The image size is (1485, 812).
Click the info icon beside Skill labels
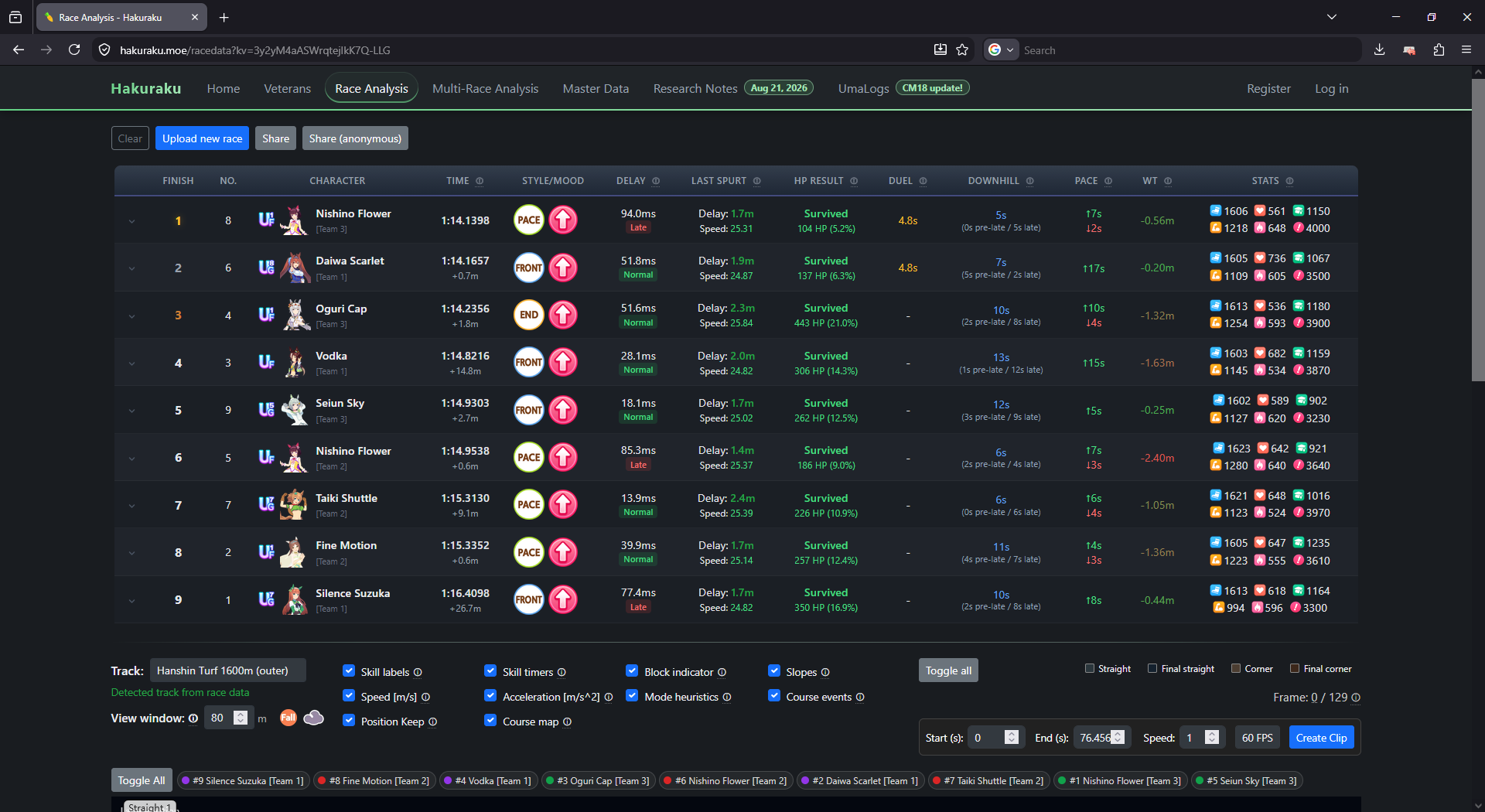click(418, 673)
